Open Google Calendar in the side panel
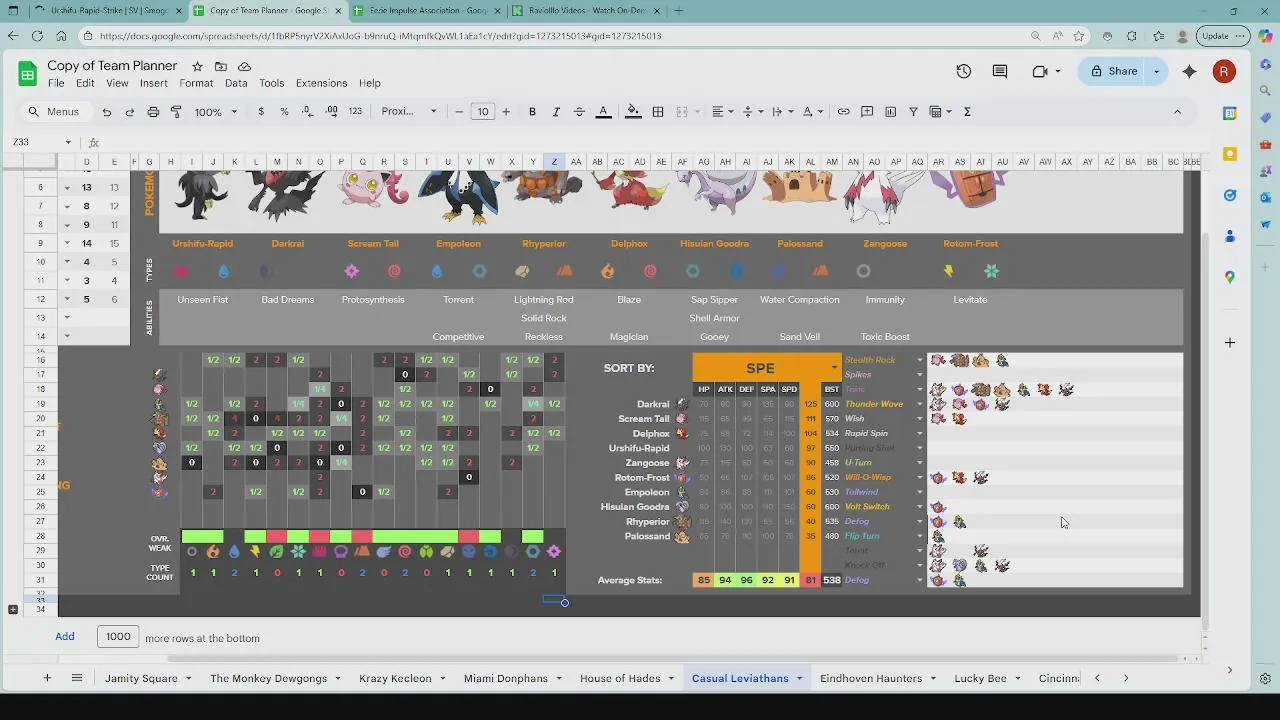The height and width of the screenshot is (720, 1280). (x=1230, y=113)
